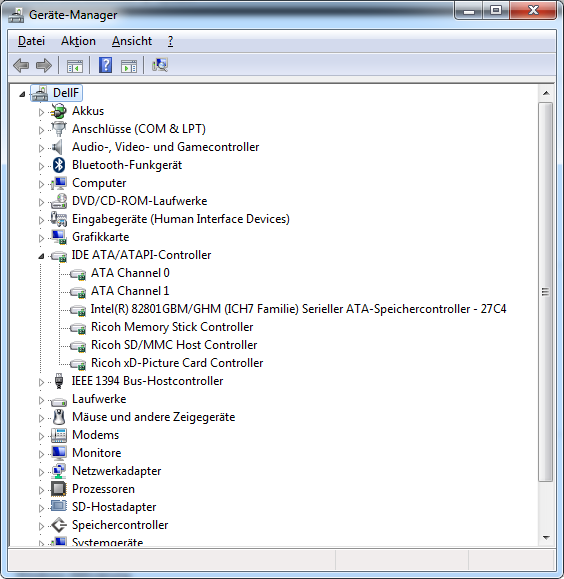Select Eingabegeräte (Human Interface Devices) label

coord(181,219)
